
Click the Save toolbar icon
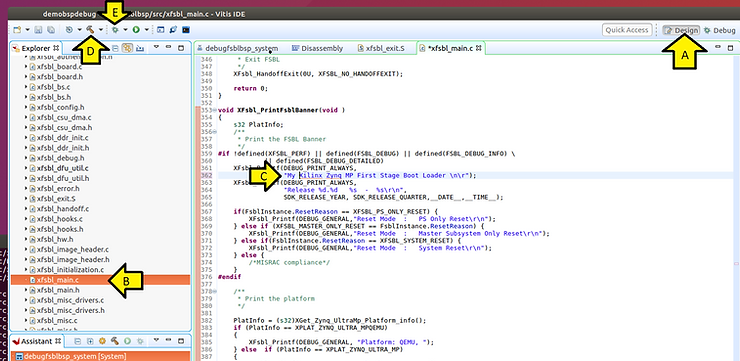click(38, 30)
